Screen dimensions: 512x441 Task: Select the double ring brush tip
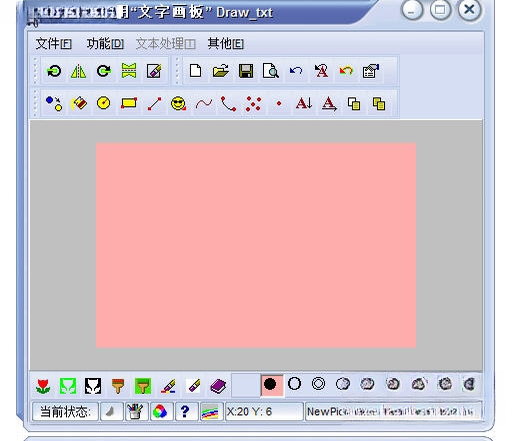pos(318,384)
